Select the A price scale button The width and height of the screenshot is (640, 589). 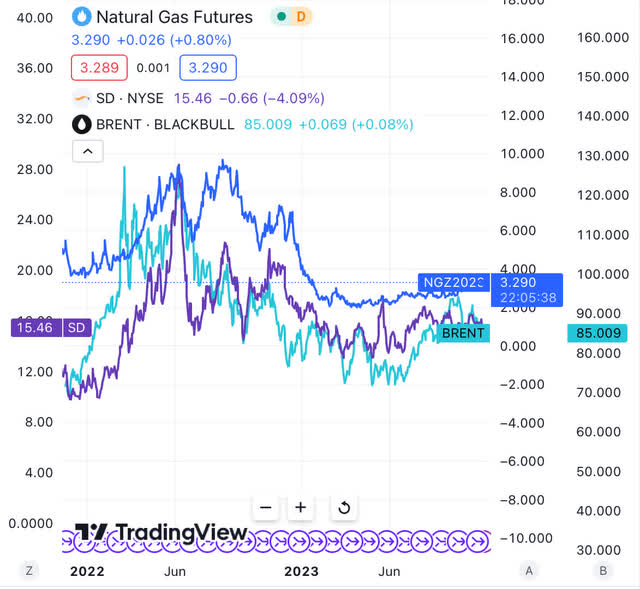tap(529, 570)
